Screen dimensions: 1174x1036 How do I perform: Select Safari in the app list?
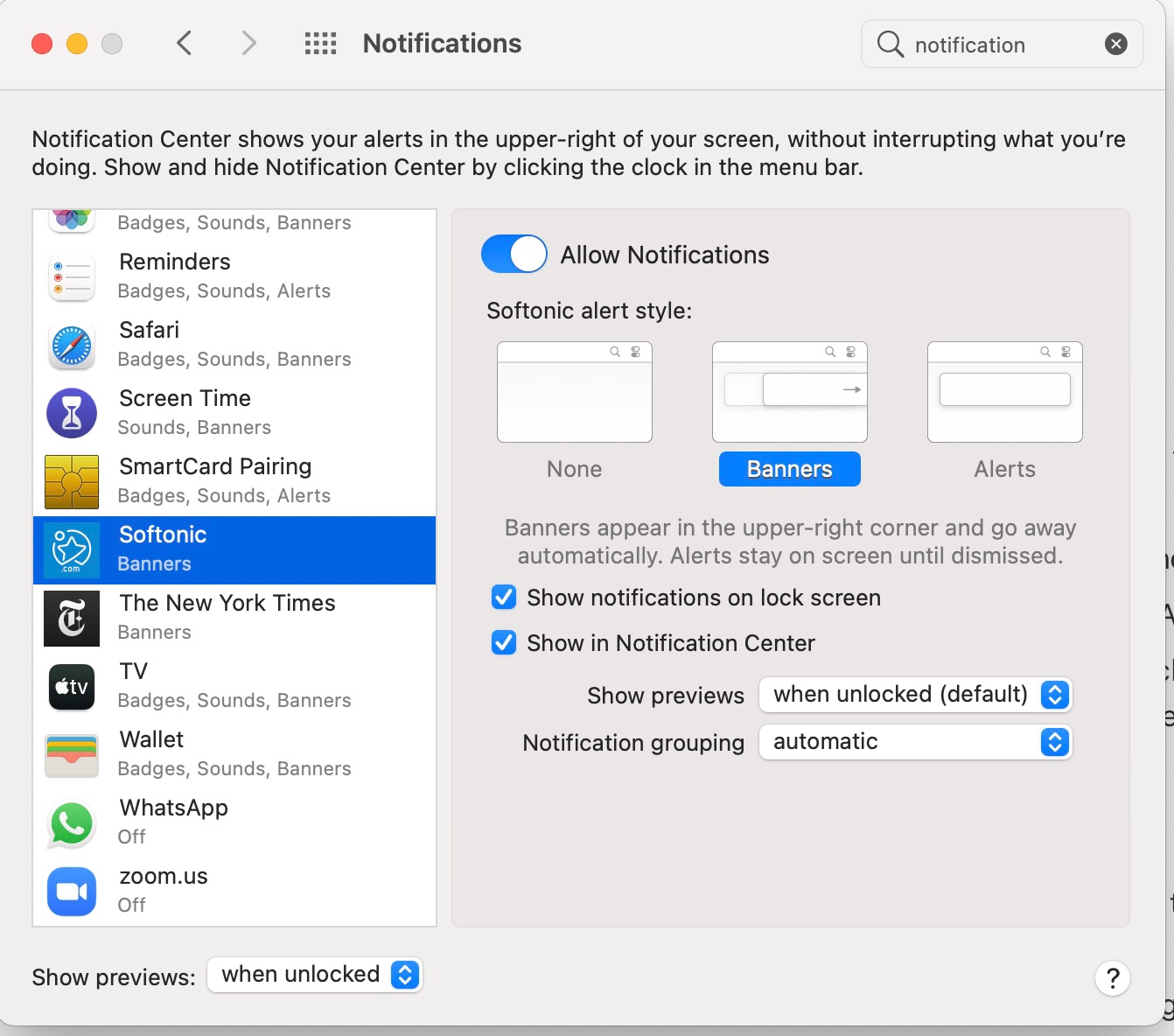click(x=234, y=345)
